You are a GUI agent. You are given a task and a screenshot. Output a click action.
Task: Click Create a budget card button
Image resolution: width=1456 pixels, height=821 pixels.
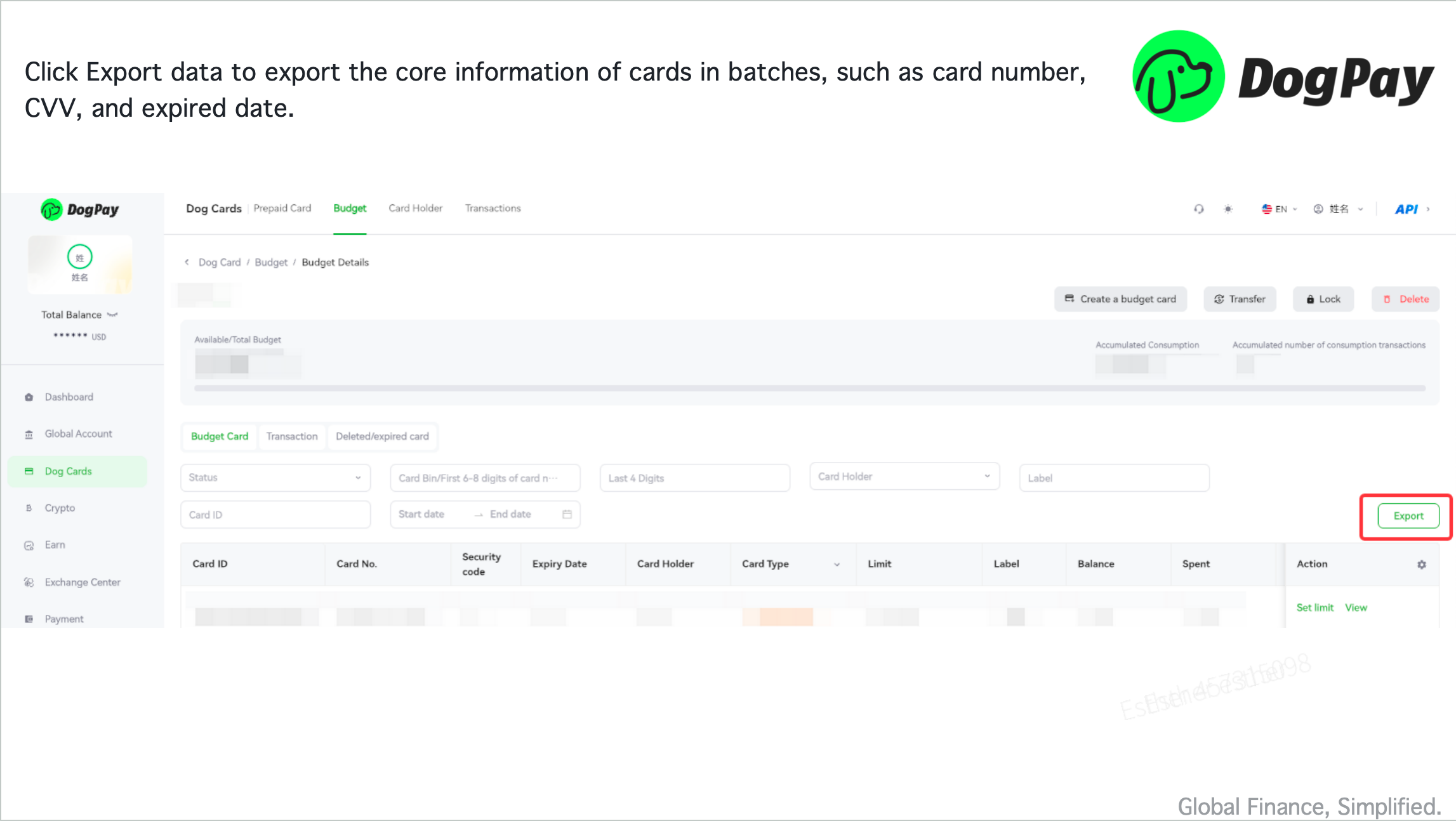1120,299
